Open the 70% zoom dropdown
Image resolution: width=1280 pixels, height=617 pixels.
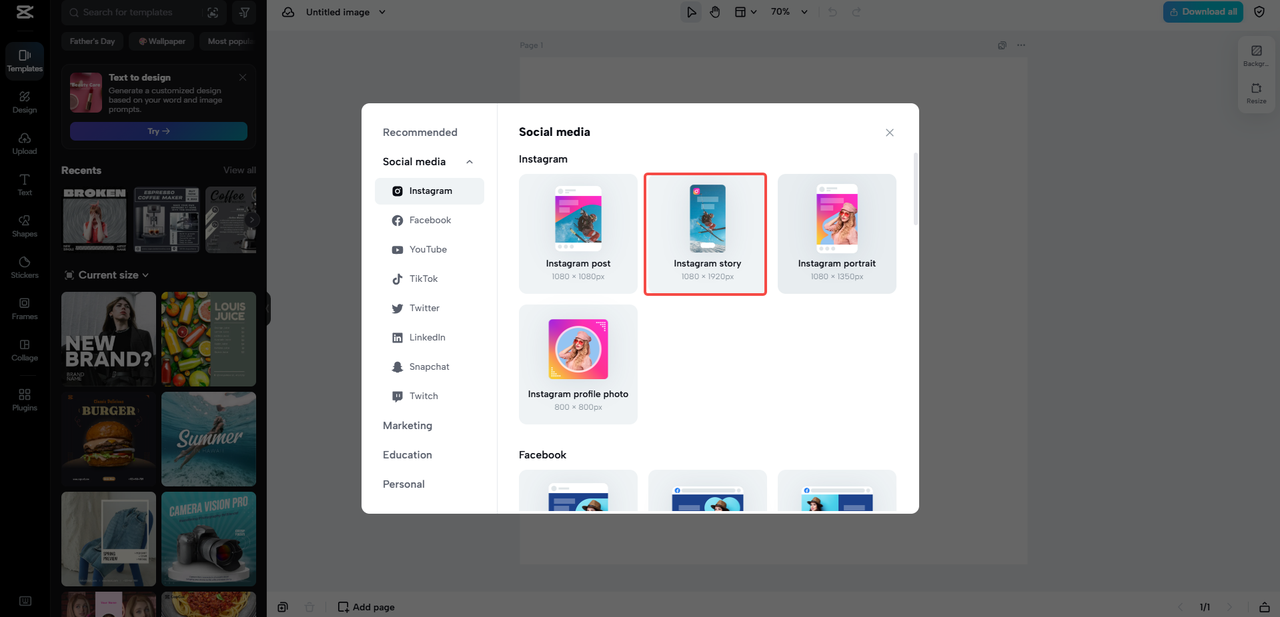pyautogui.click(x=789, y=11)
